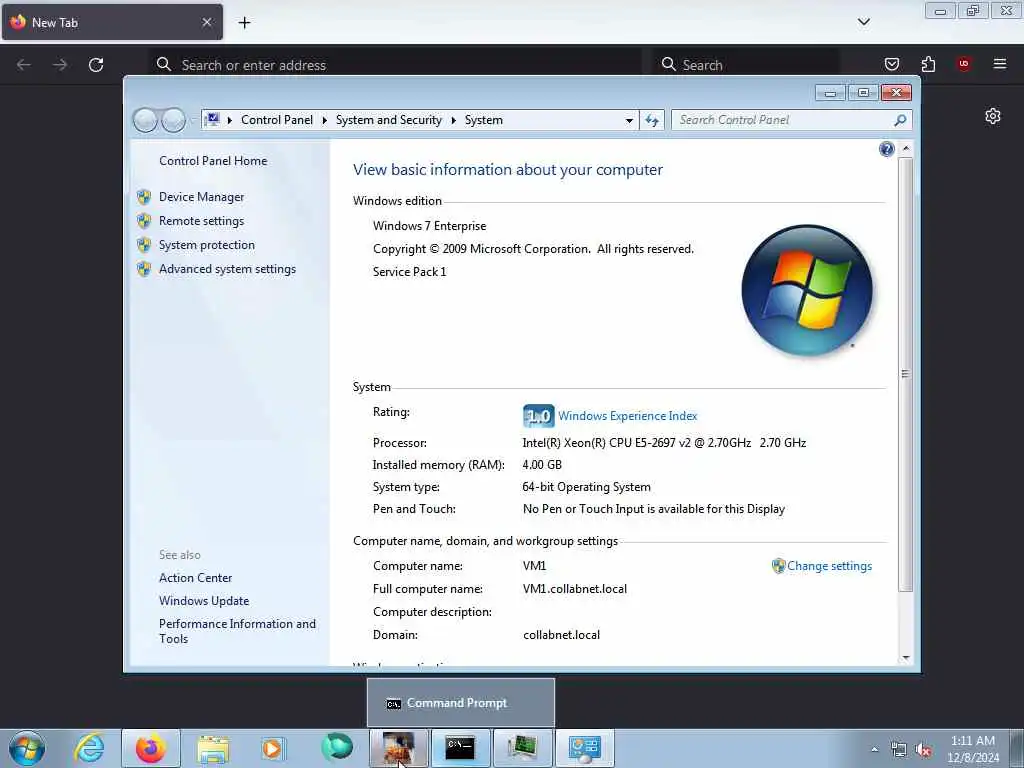Screen dimensions: 1024x768
Task: Click the System window scrollbar thumb
Action: click(x=905, y=374)
